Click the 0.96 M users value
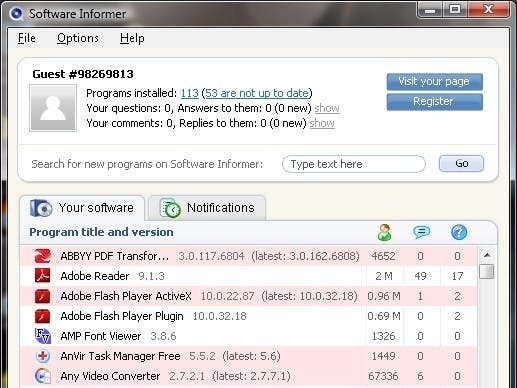The image size is (517, 388). point(384,296)
